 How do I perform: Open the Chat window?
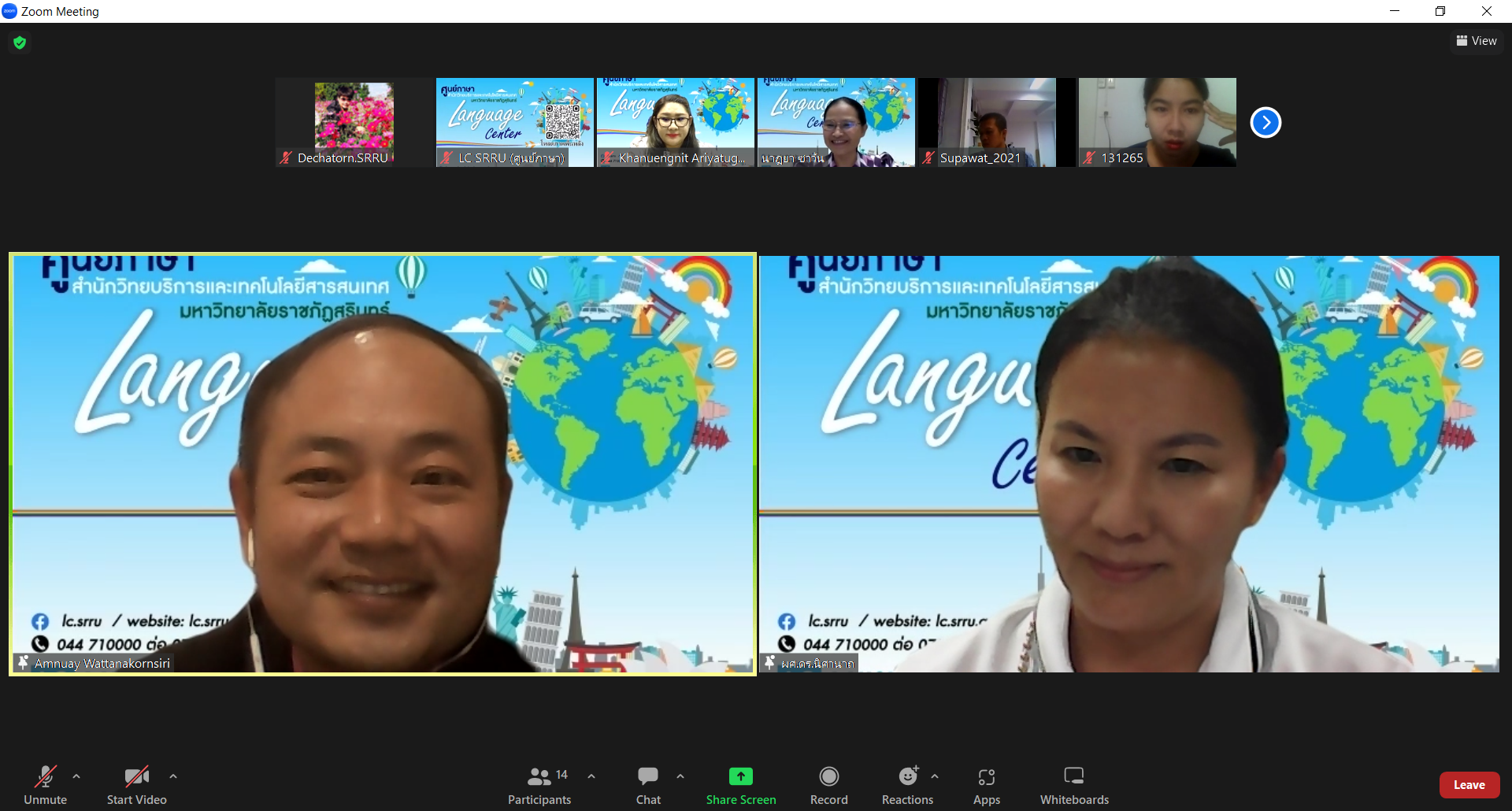point(648,786)
